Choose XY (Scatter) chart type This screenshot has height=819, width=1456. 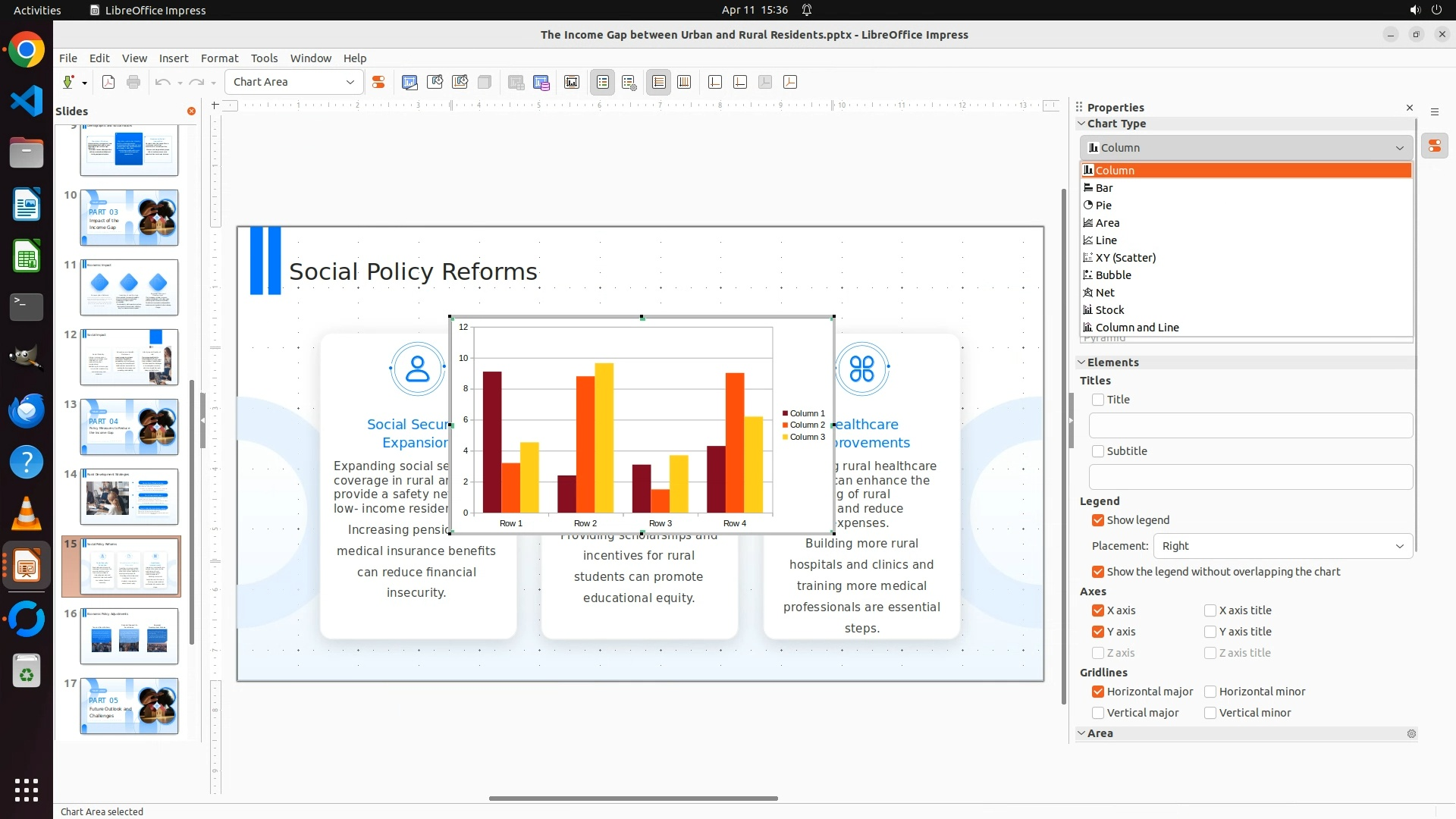[x=1125, y=258]
